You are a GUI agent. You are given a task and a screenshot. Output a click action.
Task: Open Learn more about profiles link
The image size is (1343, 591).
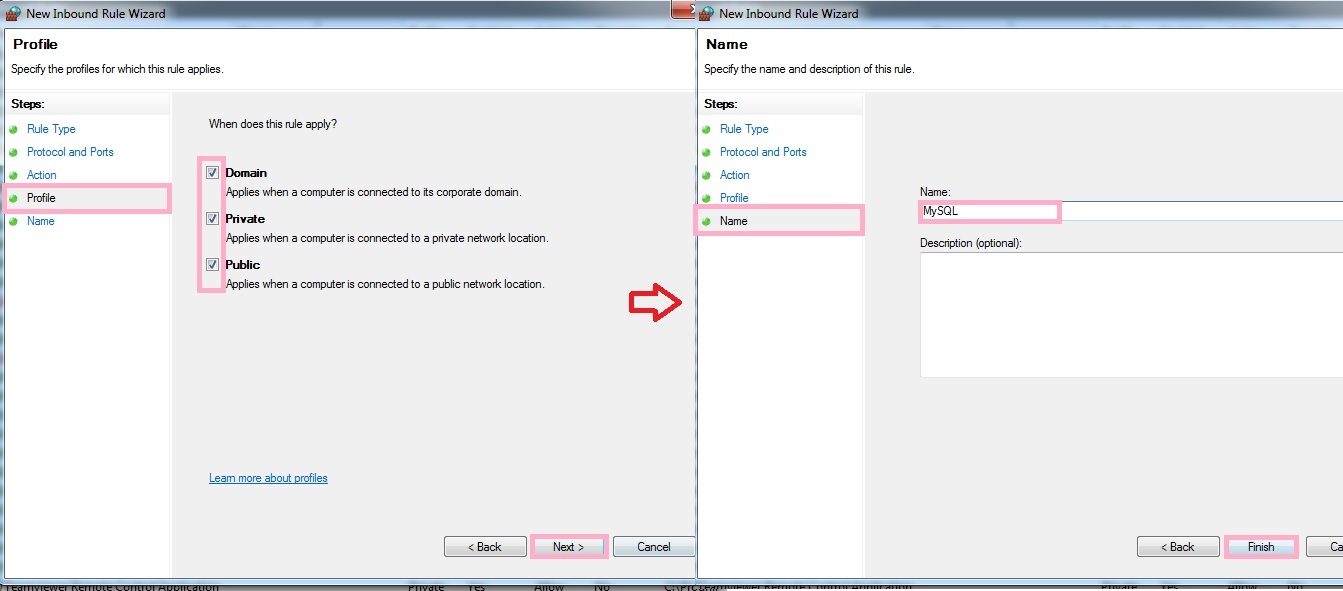[x=268, y=478]
